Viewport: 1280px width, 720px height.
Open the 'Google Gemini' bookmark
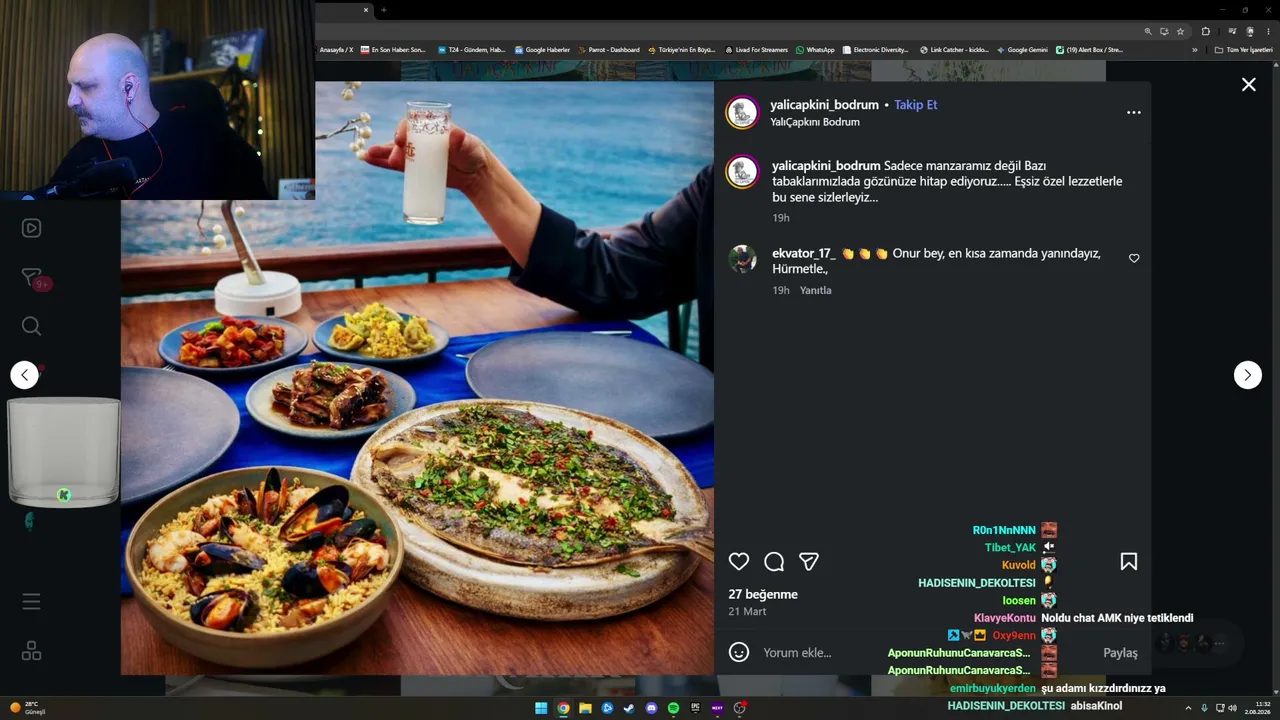1022,50
